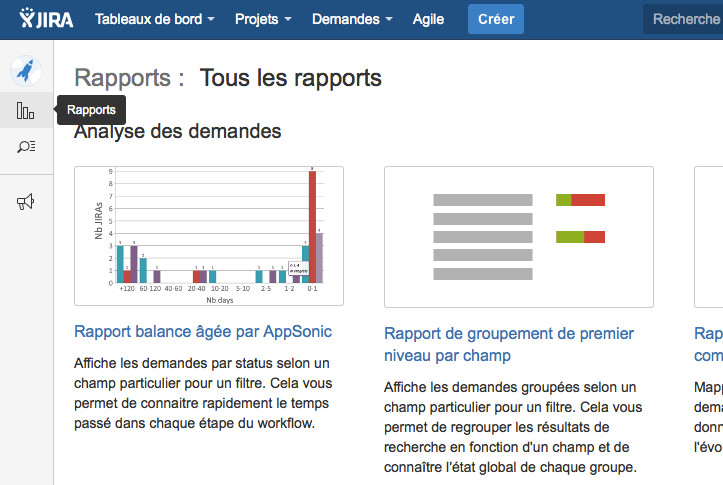Click the Analyse des demandes heading
The image size is (723, 485).
click(x=178, y=131)
